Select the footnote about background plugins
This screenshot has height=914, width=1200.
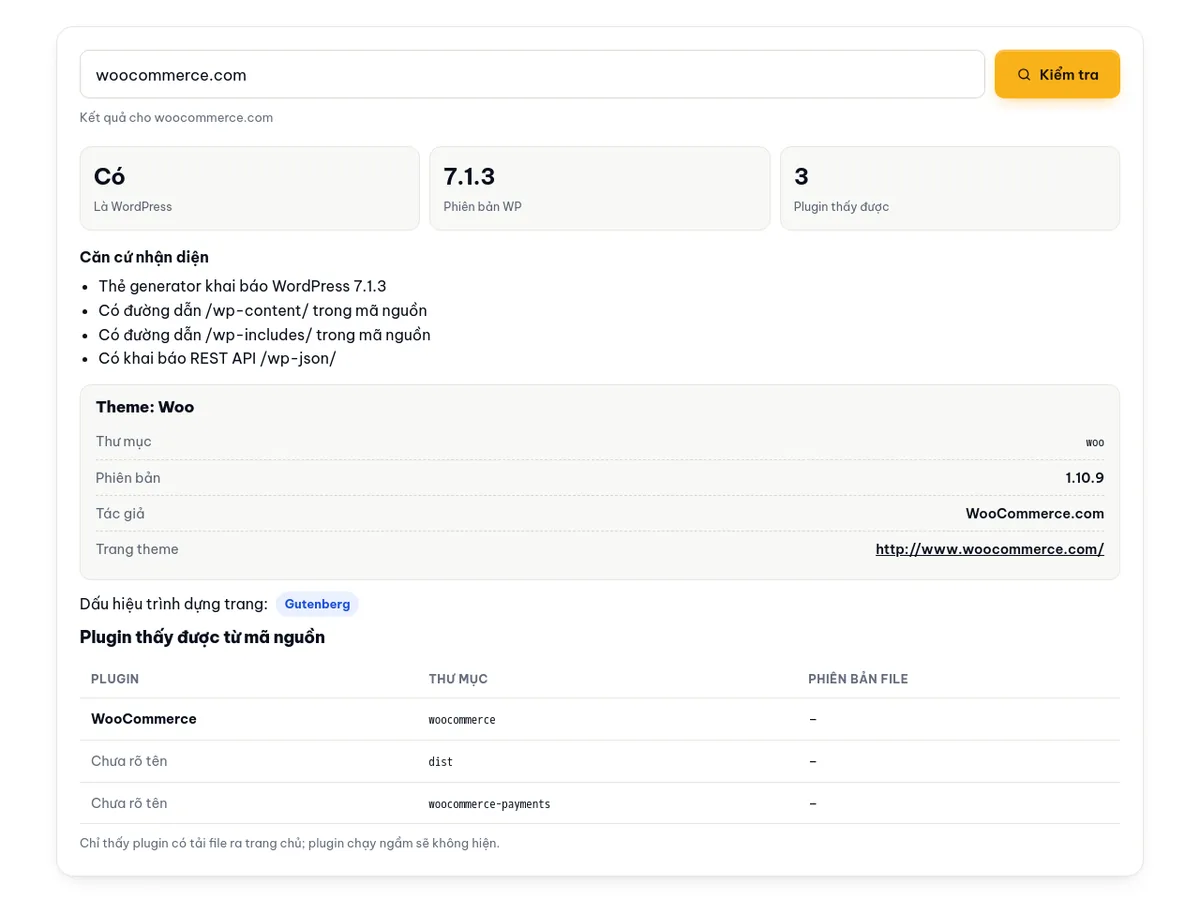tap(290, 843)
